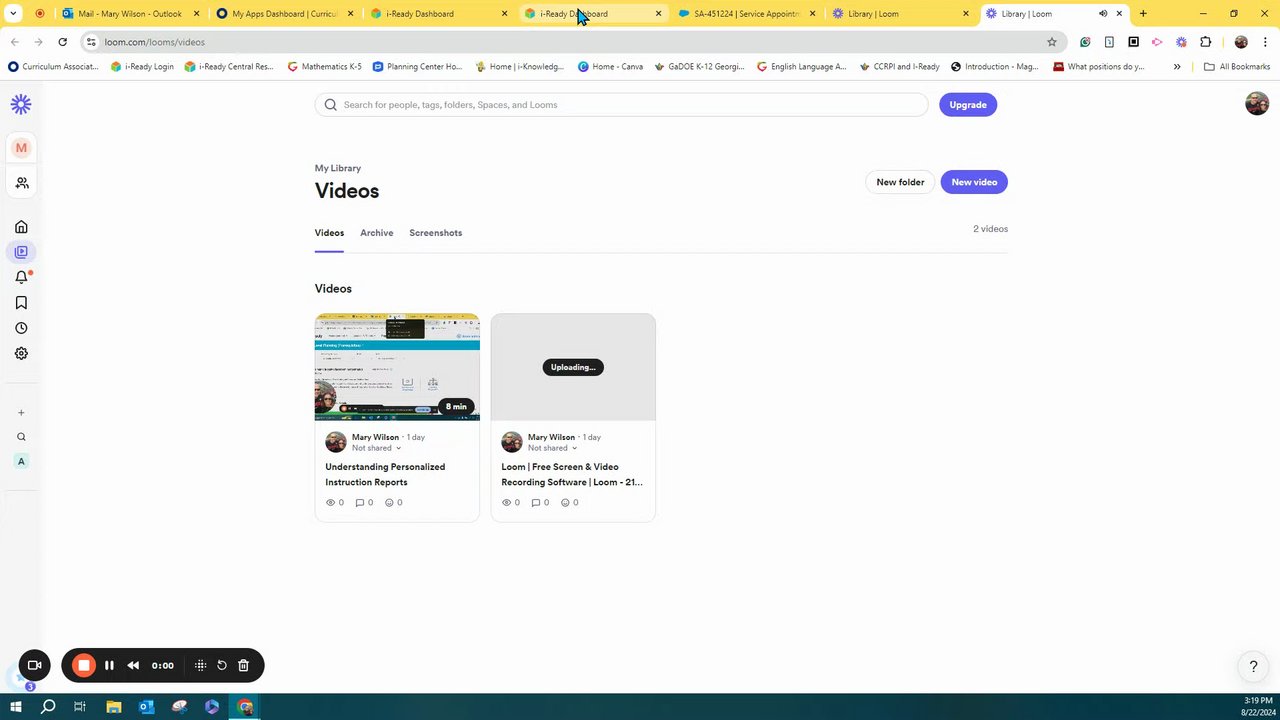Open the Extensions puzzle icon in Chrome
The height and width of the screenshot is (720, 1280).
[1205, 42]
